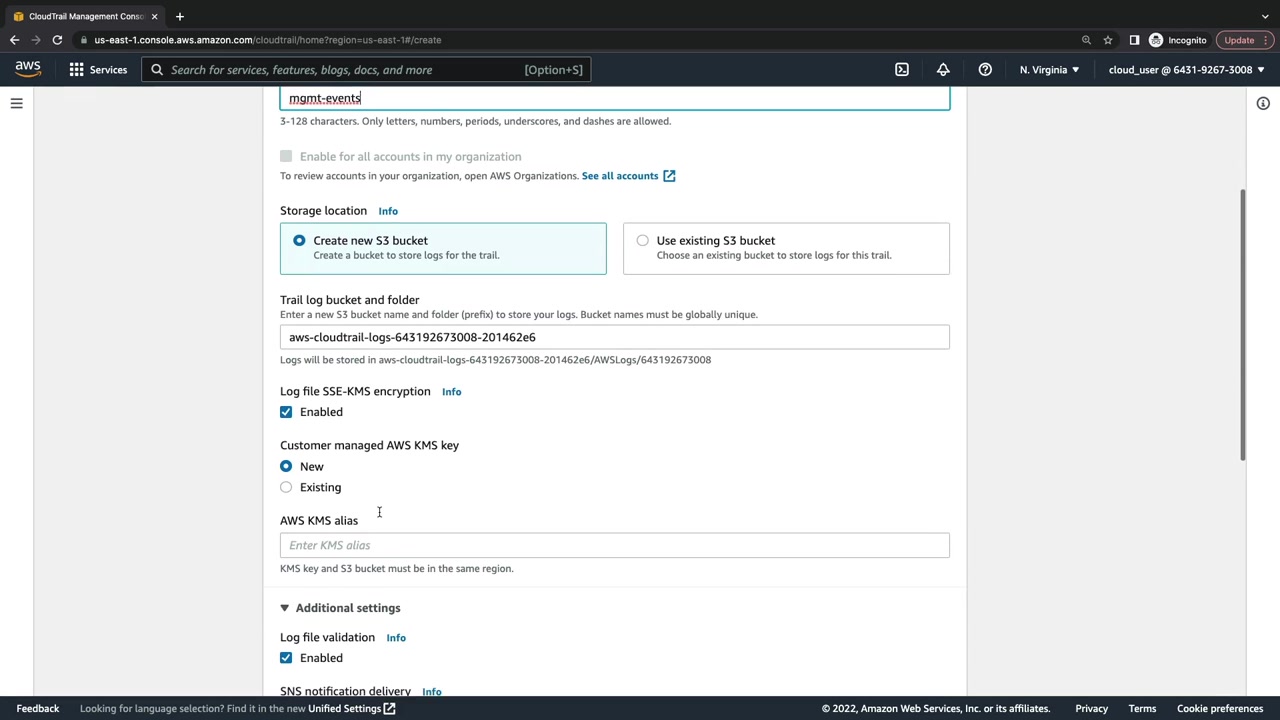This screenshot has width=1280, height=720.
Task: Open the support help icon
Action: point(985,70)
